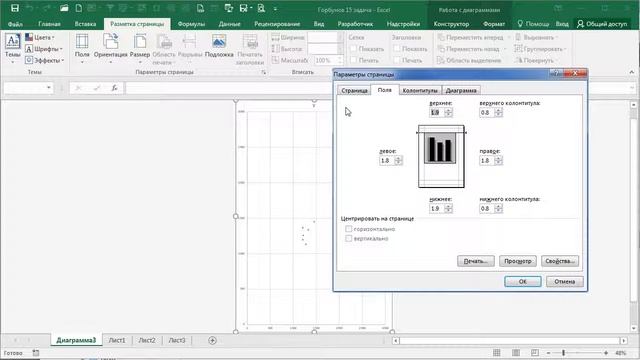Open the Ориентация page orientation menu

111,49
